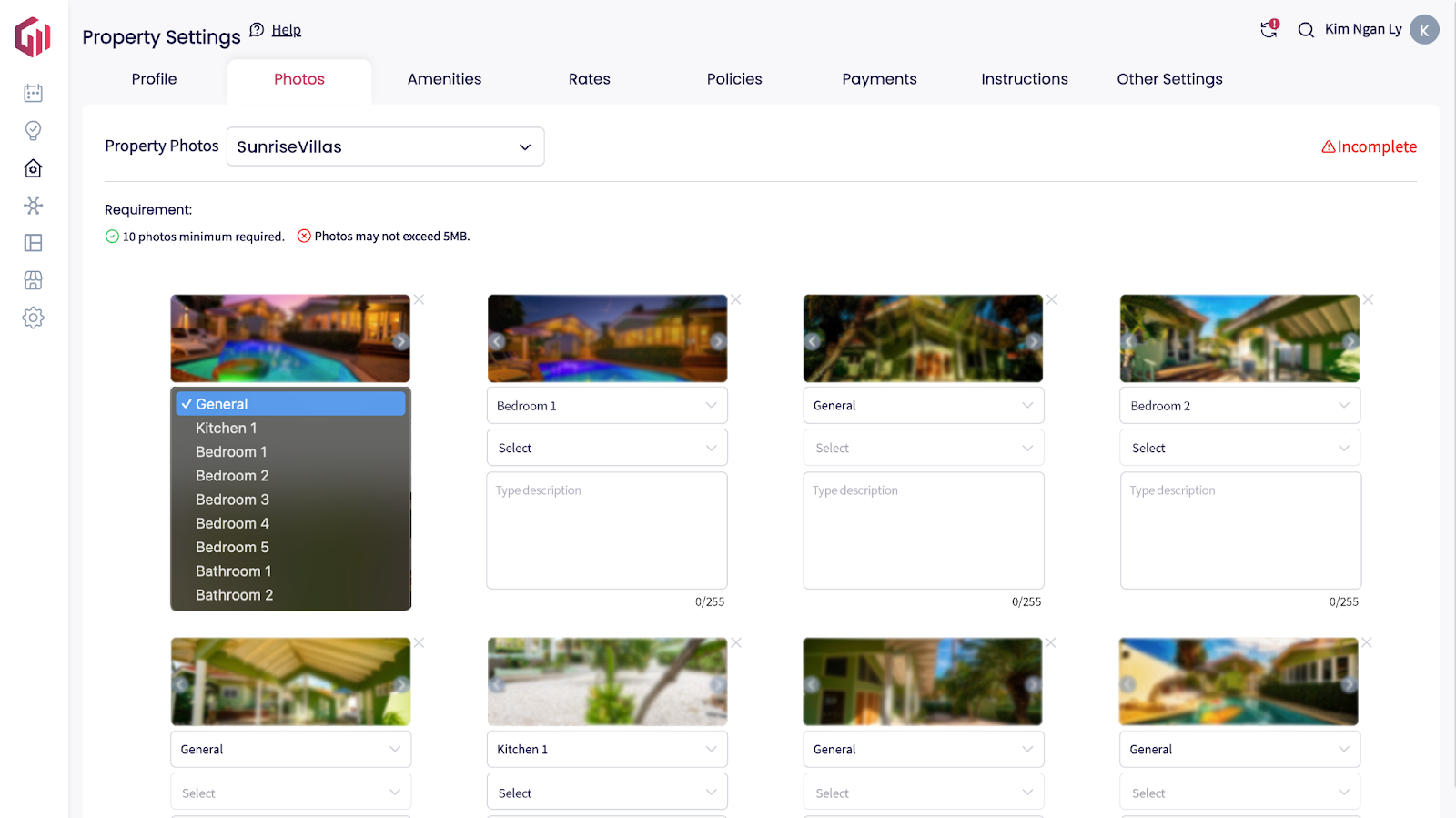Show next image on the Bedroom 2 photo
Screen dimensions: 1456x818
(x=1350, y=341)
